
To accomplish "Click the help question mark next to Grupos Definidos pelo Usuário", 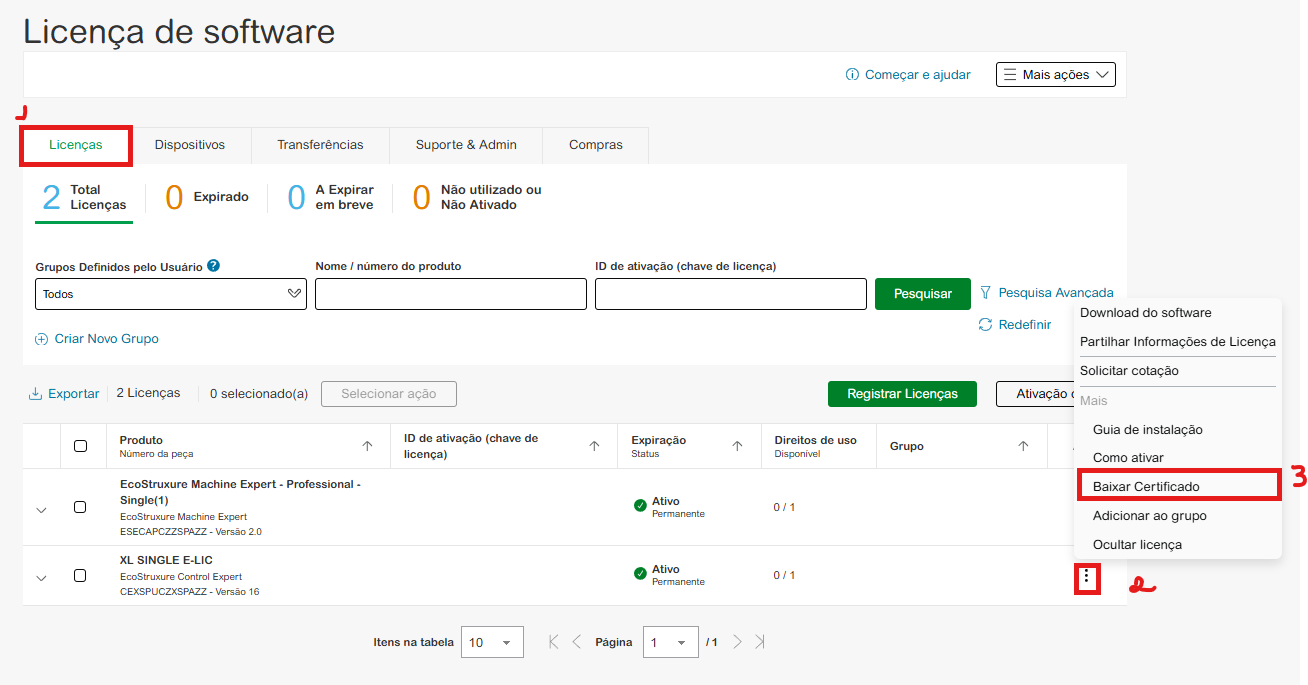I will pos(213,266).
